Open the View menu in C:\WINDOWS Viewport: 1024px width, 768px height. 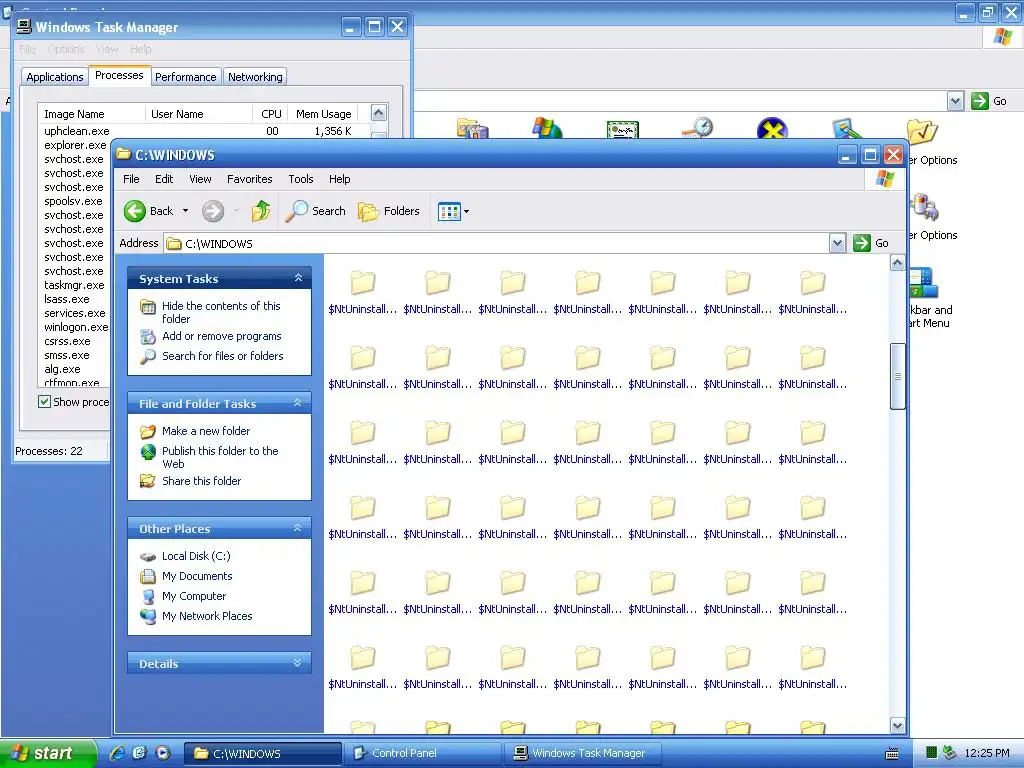point(200,179)
